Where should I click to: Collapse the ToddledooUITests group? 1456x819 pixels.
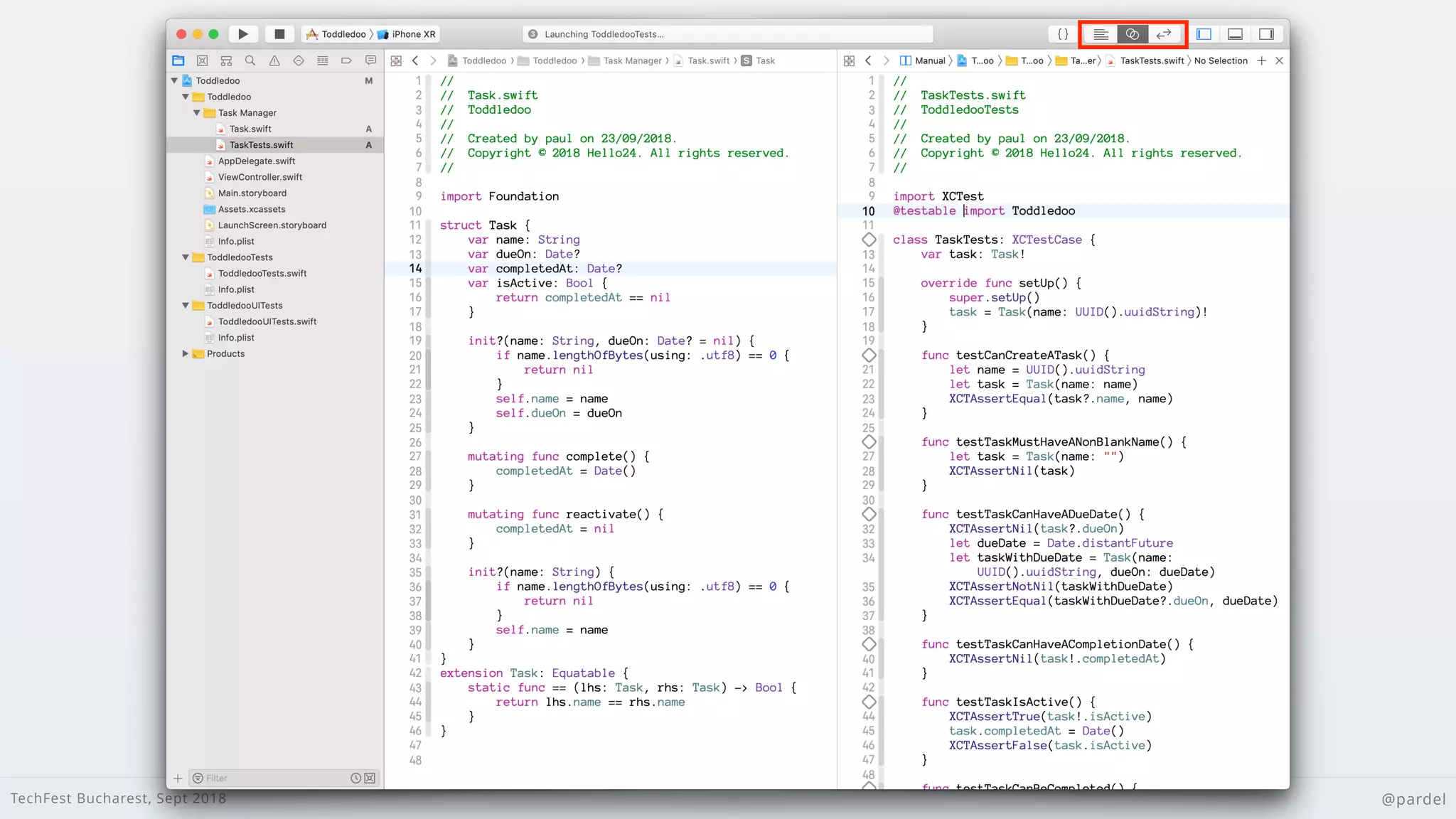pyautogui.click(x=186, y=306)
